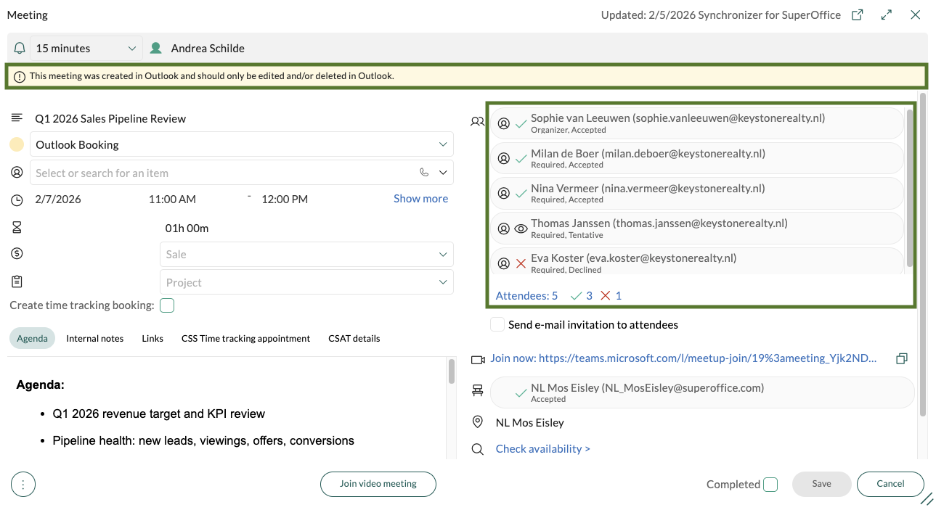Click the Join video meeting button
The height and width of the screenshot is (510, 936).
coord(378,484)
